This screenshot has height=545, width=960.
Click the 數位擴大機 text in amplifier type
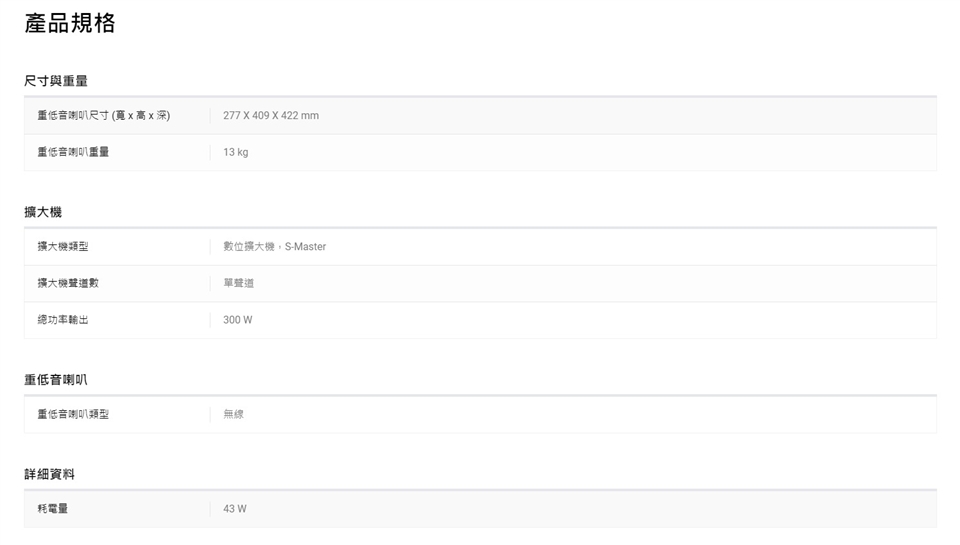[x=248, y=246]
